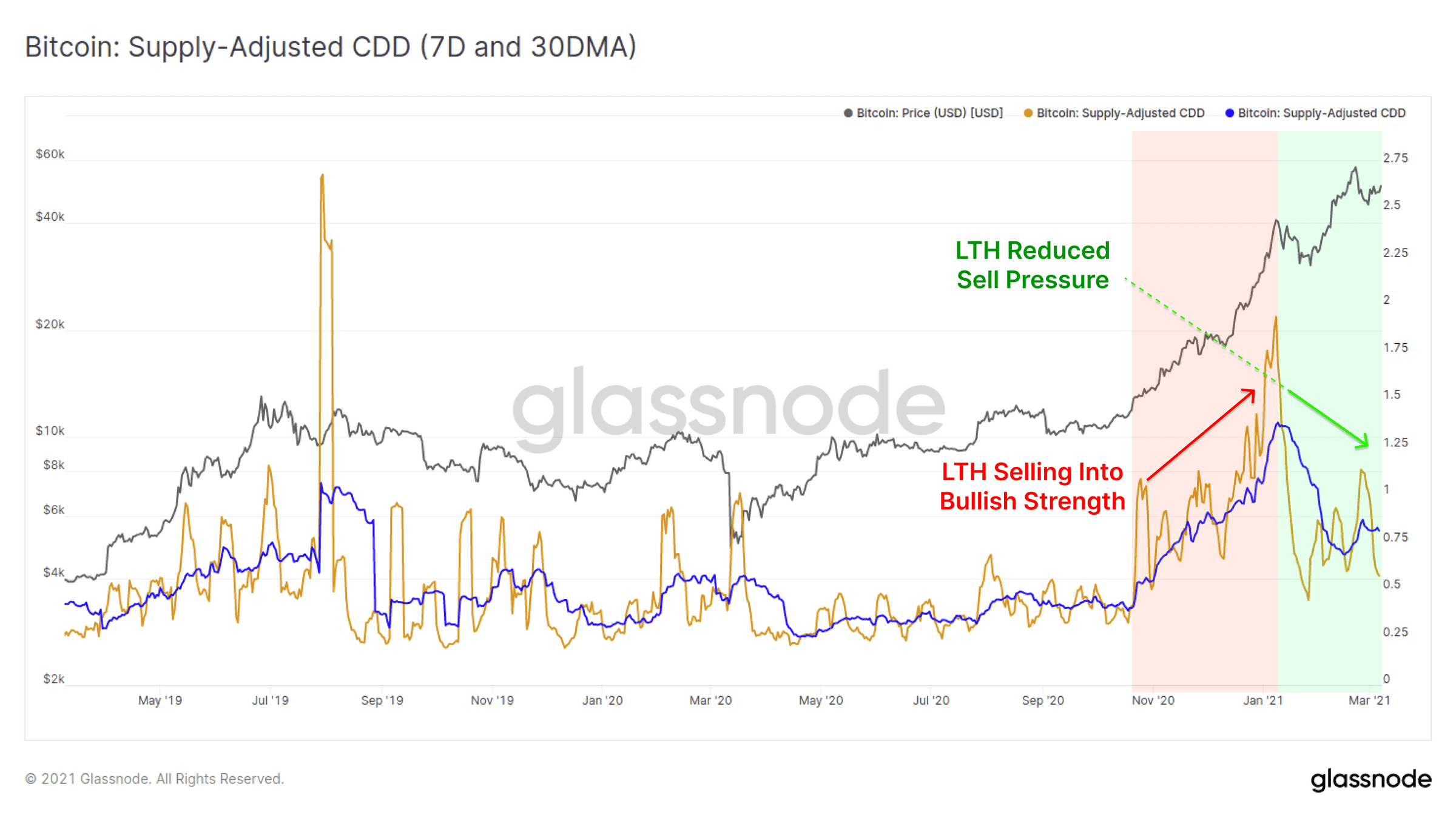Click the gray price legend dot
The image size is (1456, 818).
tap(848, 113)
